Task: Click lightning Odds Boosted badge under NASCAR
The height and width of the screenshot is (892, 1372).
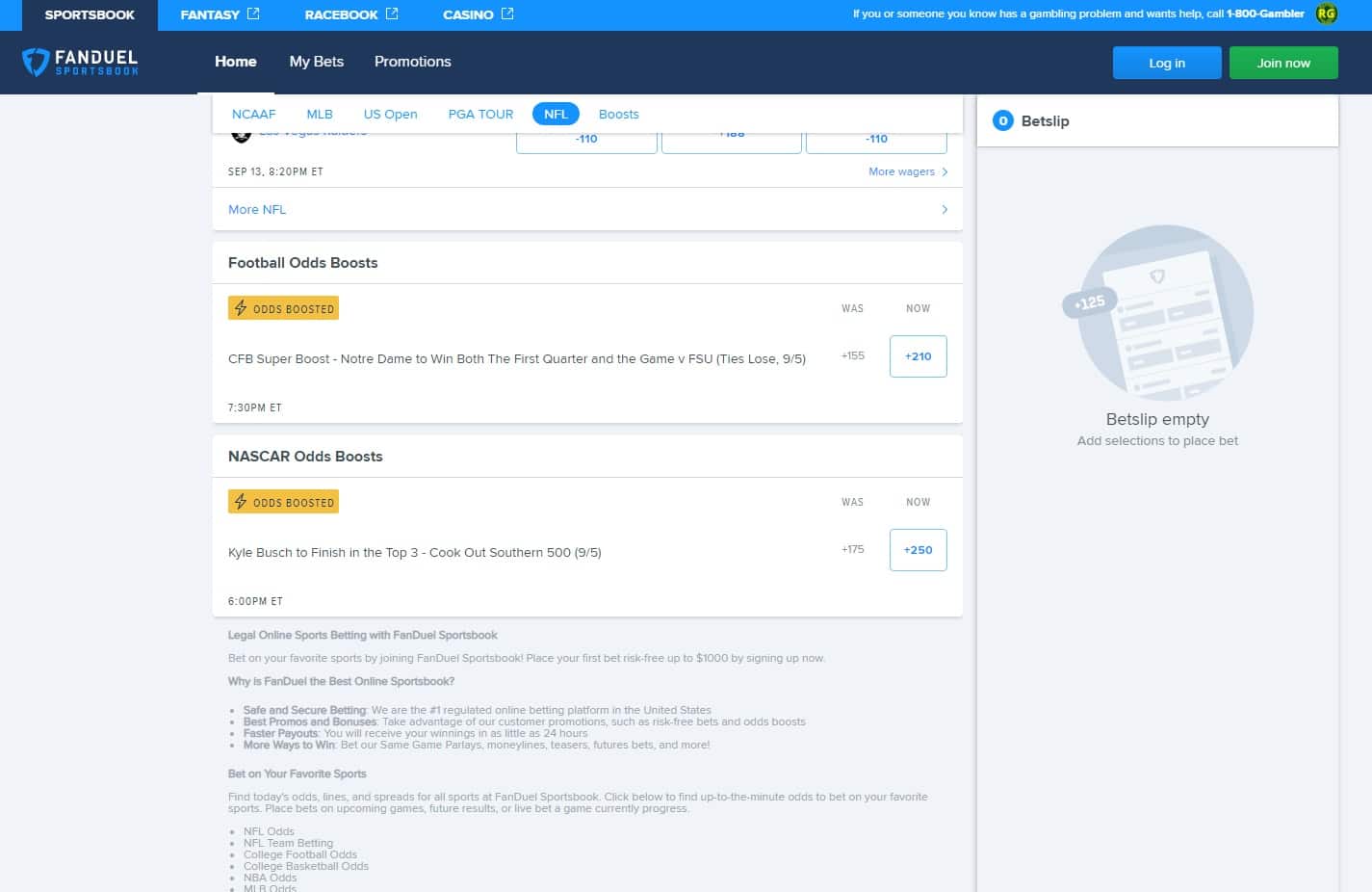Action: (x=283, y=502)
